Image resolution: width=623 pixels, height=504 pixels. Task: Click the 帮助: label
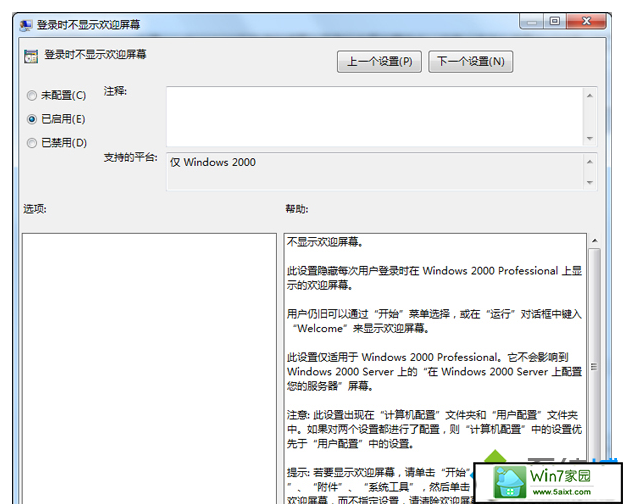(297, 209)
